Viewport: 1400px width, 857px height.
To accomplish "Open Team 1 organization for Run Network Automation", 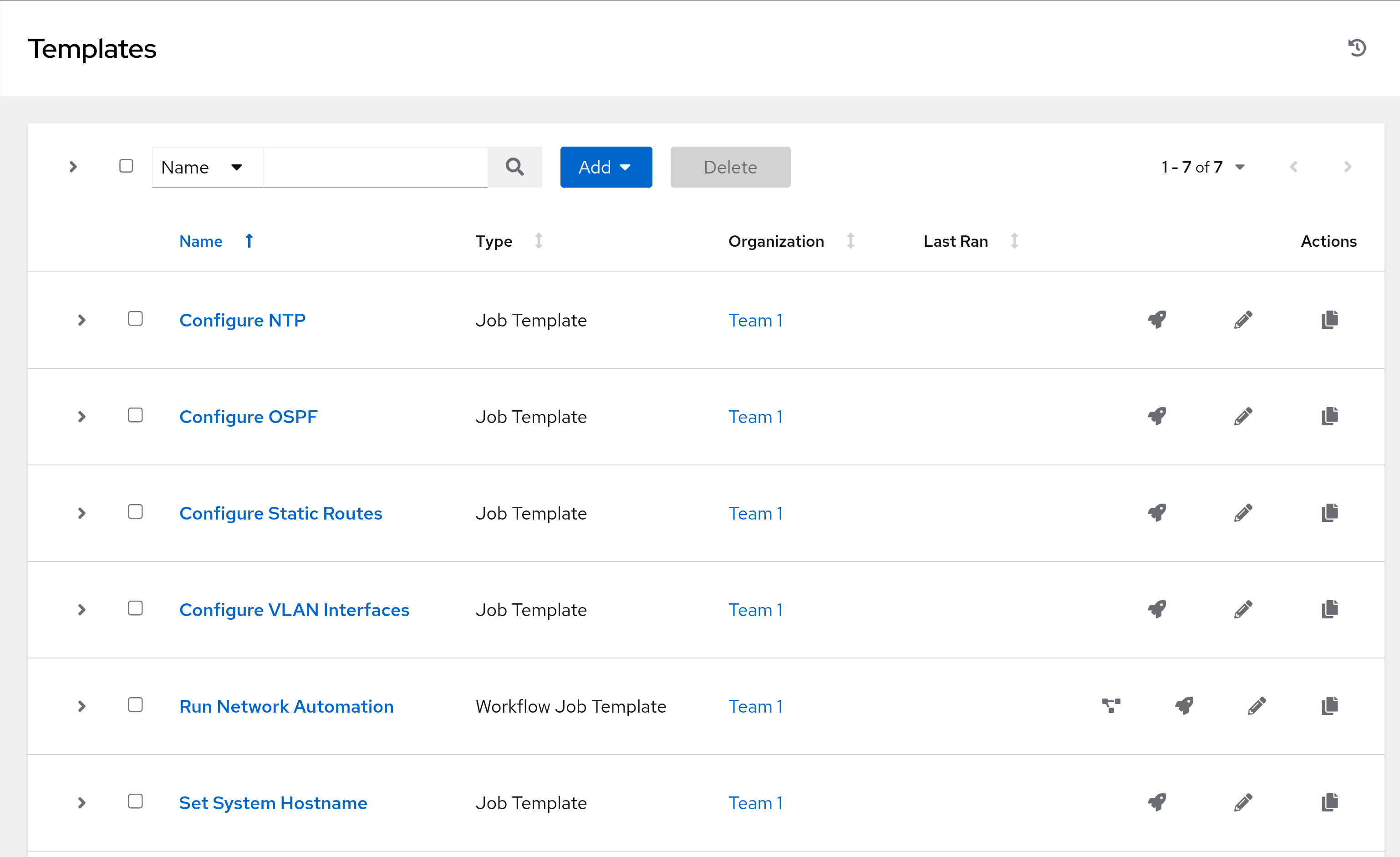I will (x=756, y=707).
